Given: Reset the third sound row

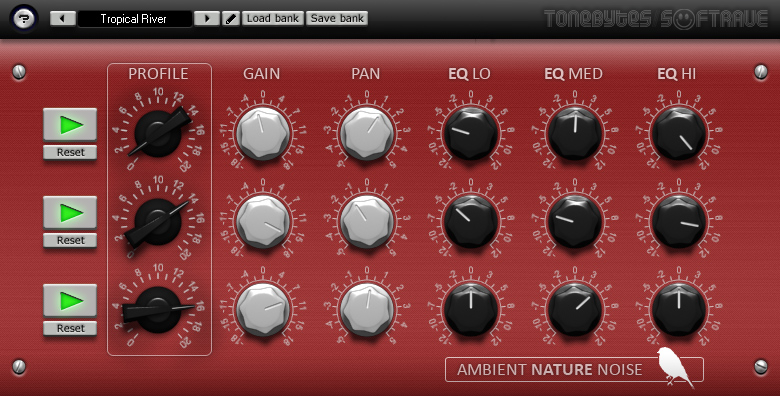Looking at the screenshot, I should 70,328.
